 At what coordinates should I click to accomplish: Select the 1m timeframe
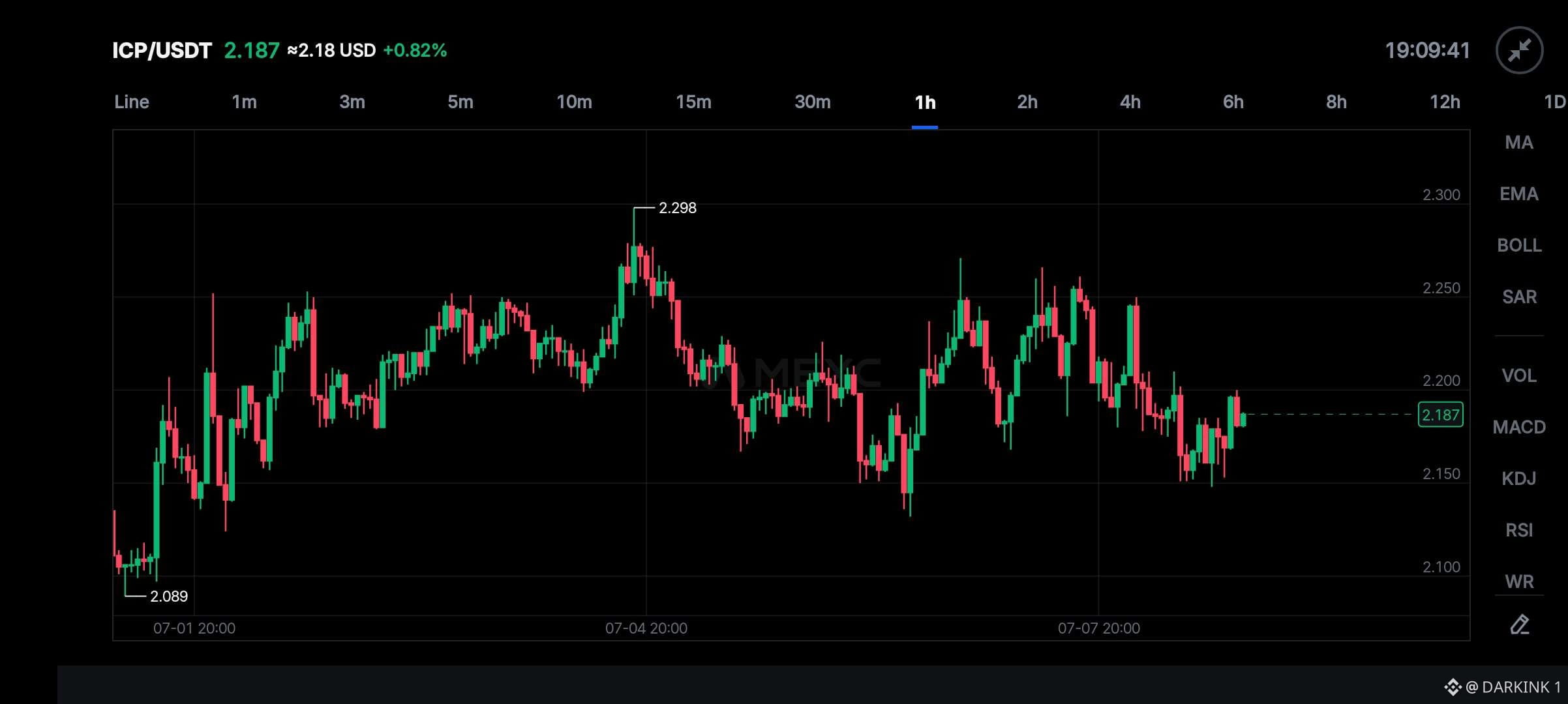244,102
